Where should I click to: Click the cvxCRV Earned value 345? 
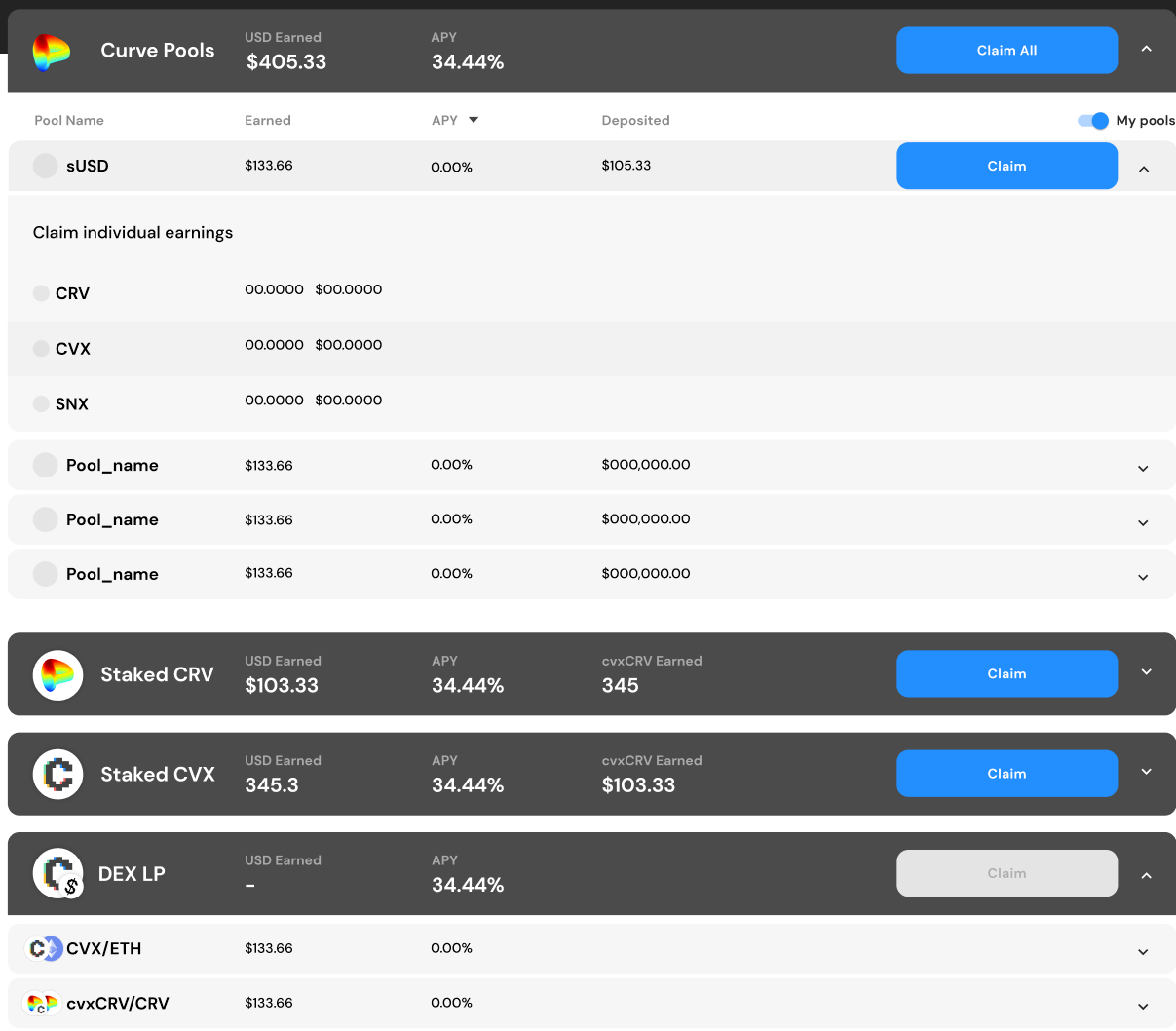point(621,685)
